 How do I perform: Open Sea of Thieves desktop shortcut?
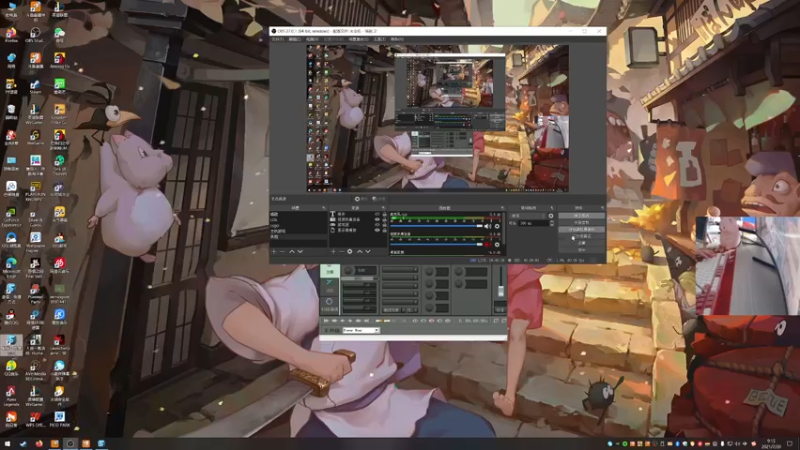click(59, 164)
